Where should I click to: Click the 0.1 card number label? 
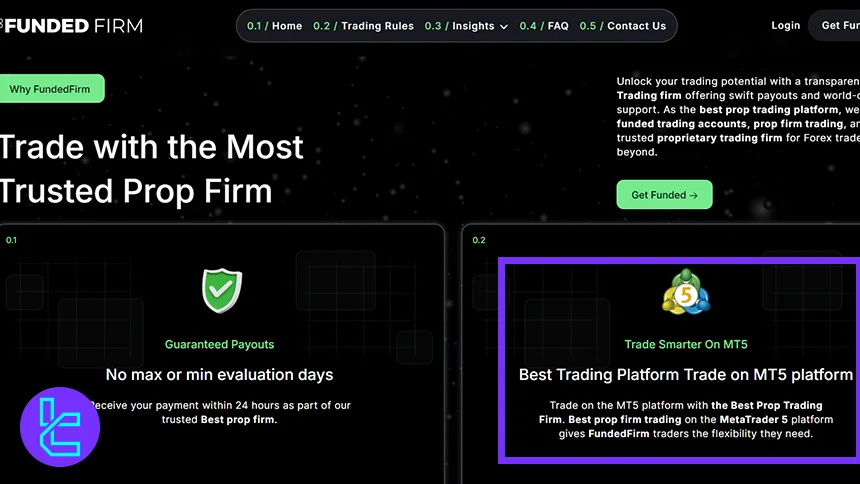11,240
